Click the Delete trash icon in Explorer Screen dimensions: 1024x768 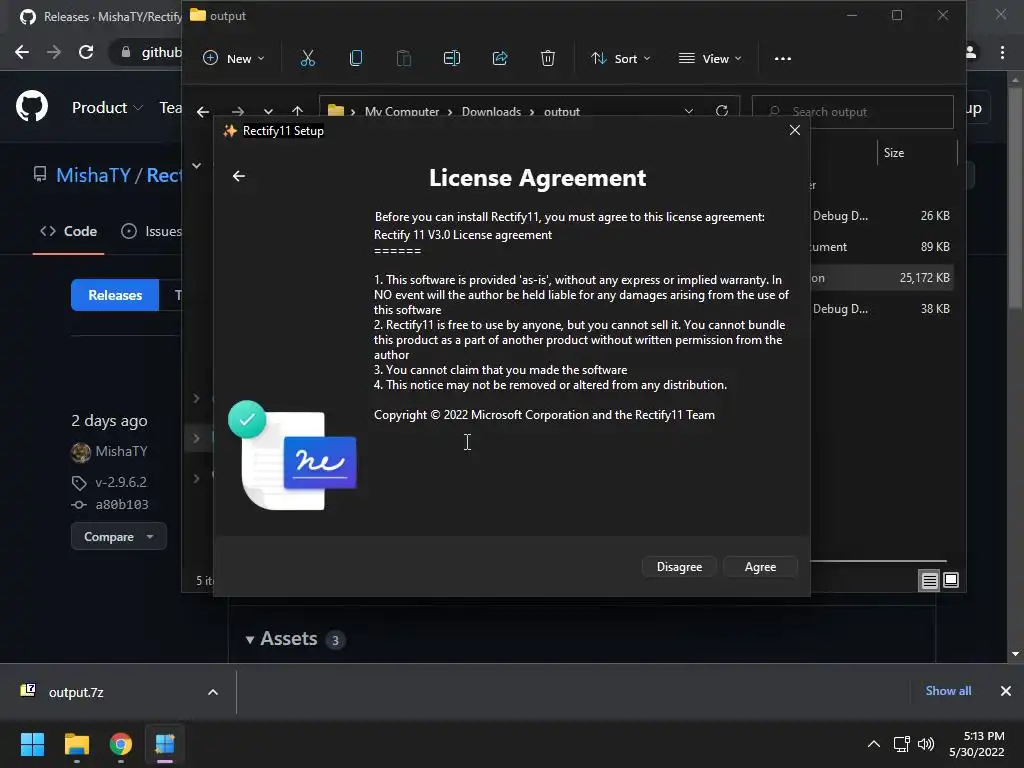pyautogui.click(x=548, y=59)
